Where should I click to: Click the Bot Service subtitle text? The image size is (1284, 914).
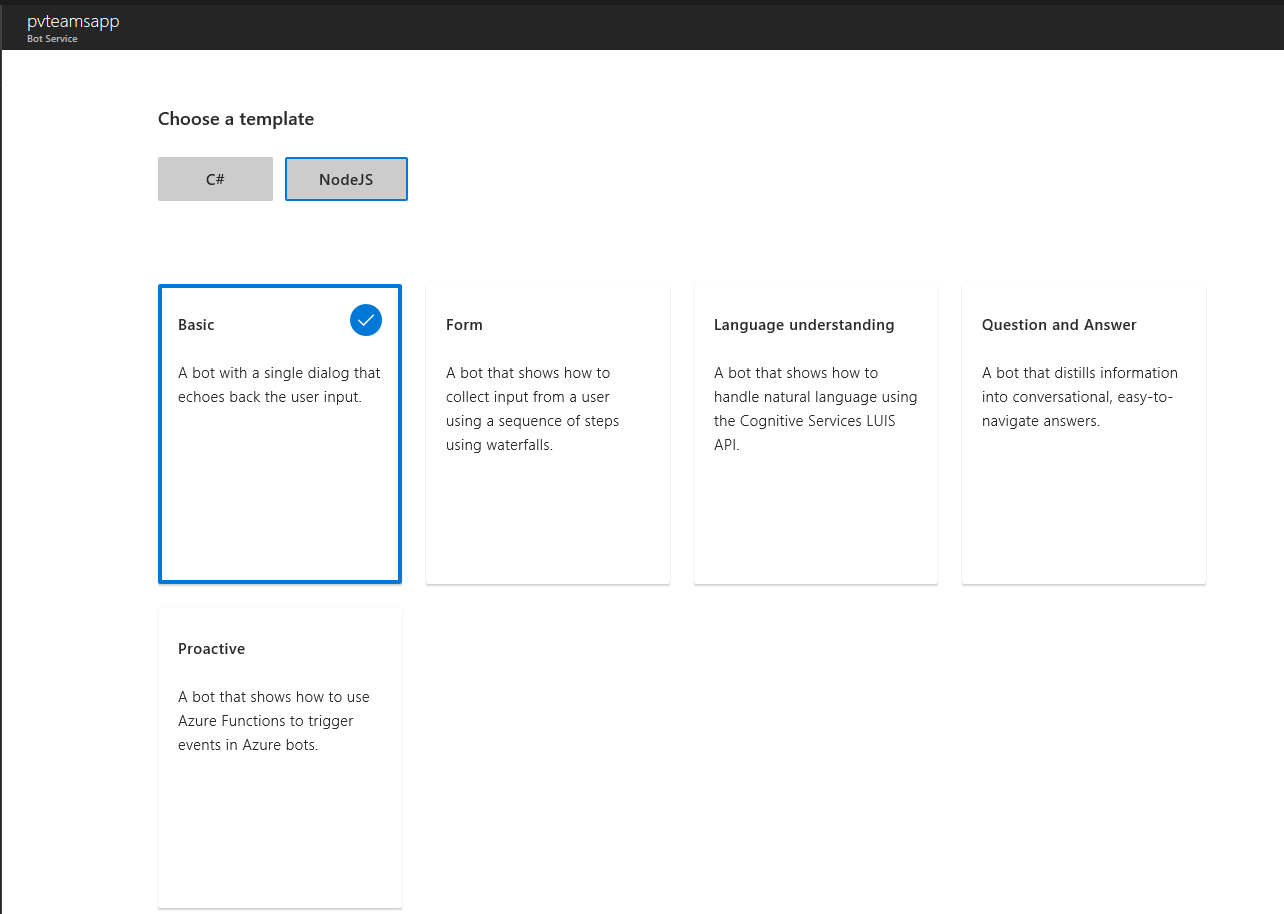52,39
